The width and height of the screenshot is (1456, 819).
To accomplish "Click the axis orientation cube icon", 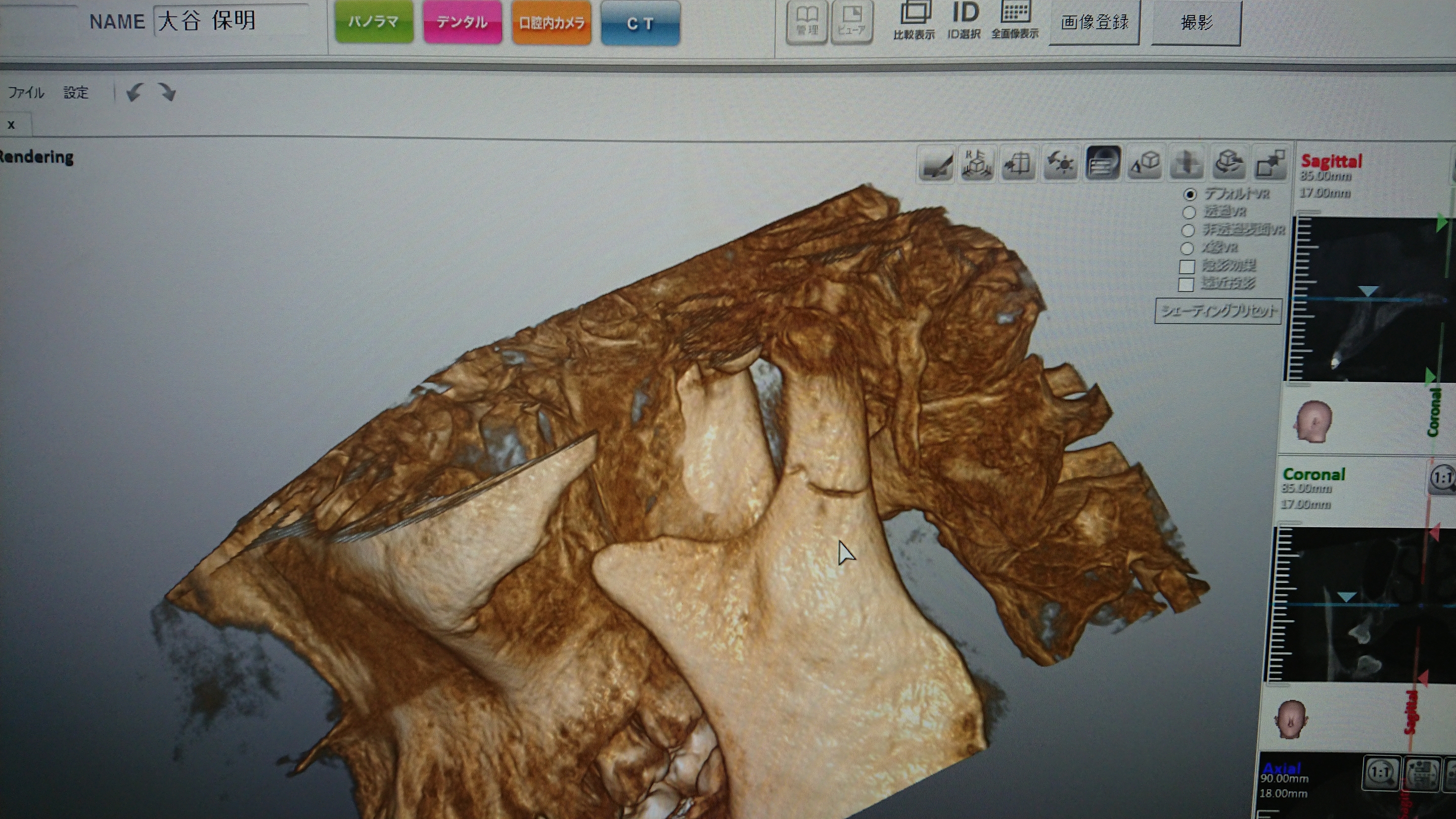I will (x=977, y=164).
